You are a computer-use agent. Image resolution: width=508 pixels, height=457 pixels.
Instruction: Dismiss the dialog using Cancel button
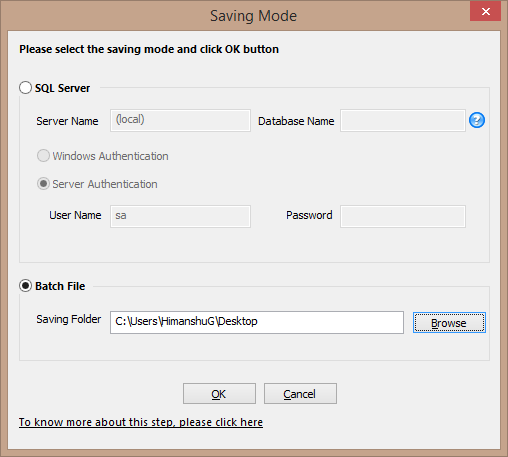(300, 394)
